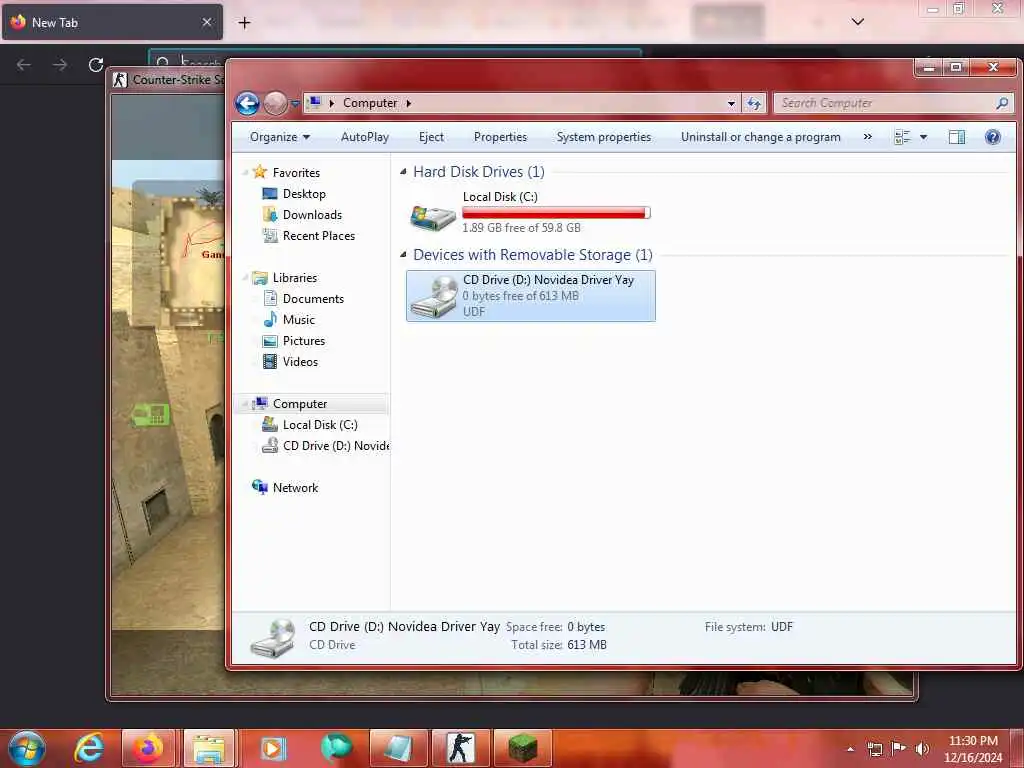
Task: Select the Local Disk (C:) drive icon
Action: tap(432, 216)
